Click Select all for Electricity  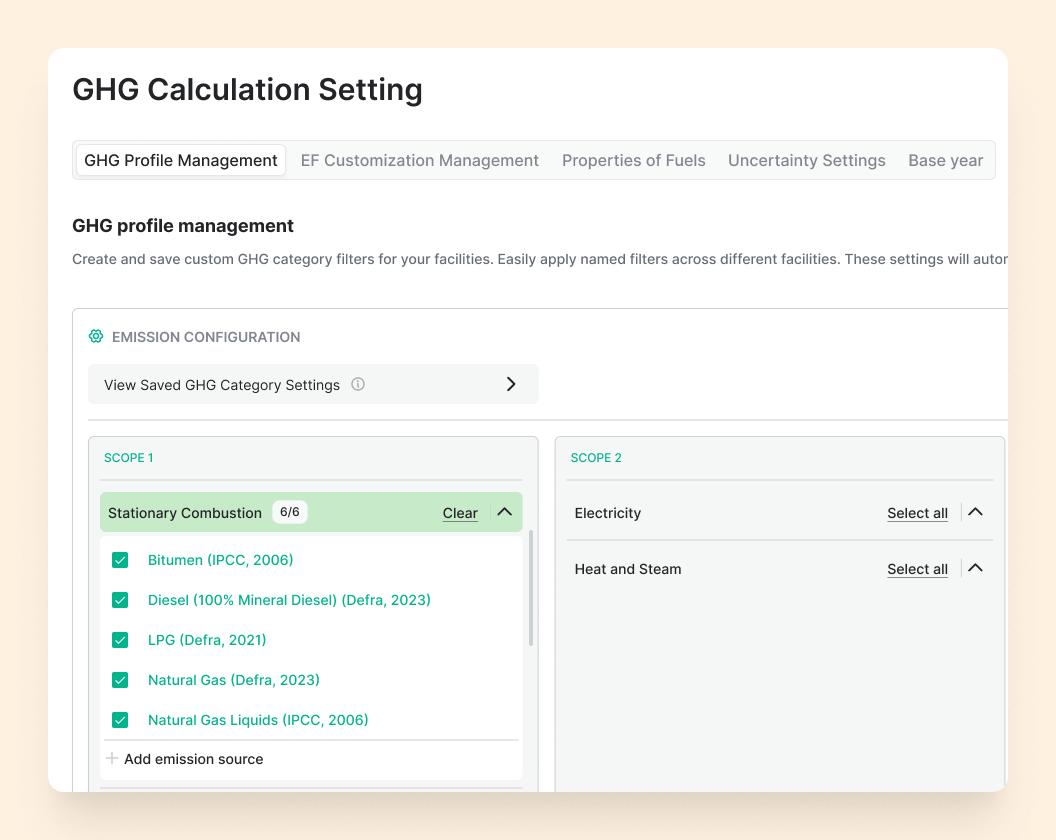tap(917, 513)
